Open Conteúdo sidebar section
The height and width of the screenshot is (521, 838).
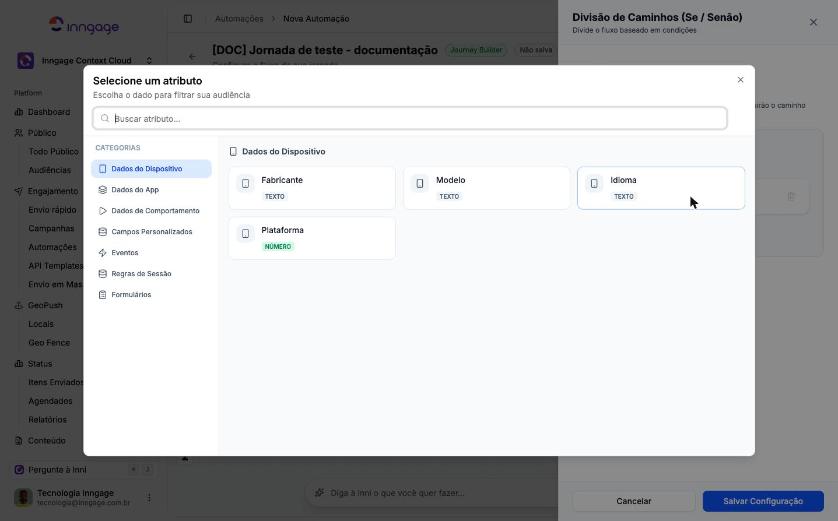click(x=46, y=441)
